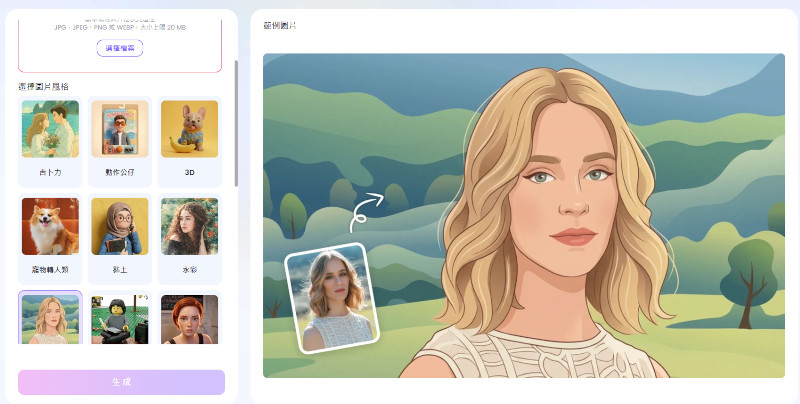The image size is (800, 404).
Task: Click the upload area with JPG, PNG format text
Action: (120, 45)
